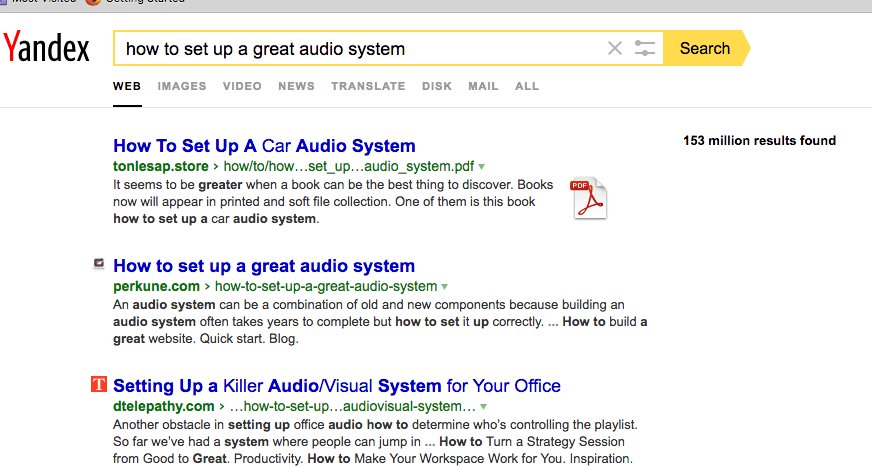The image size is (872, 467).
Task: Click '153 million results found' text
Action: coord(760,141)
